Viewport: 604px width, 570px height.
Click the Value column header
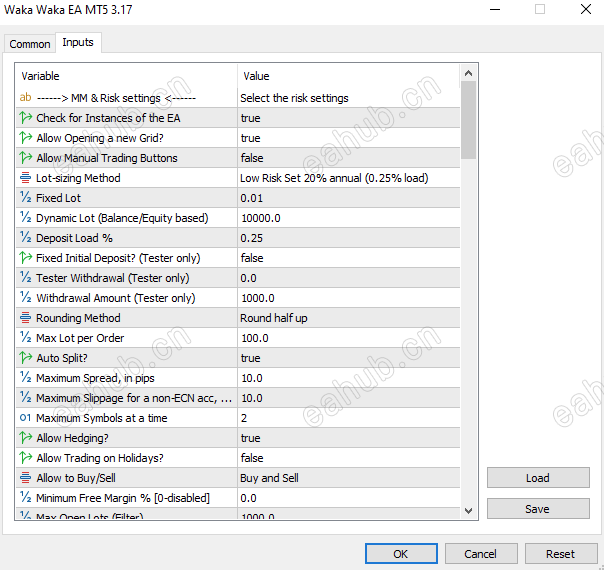click(x=349, y=76)
